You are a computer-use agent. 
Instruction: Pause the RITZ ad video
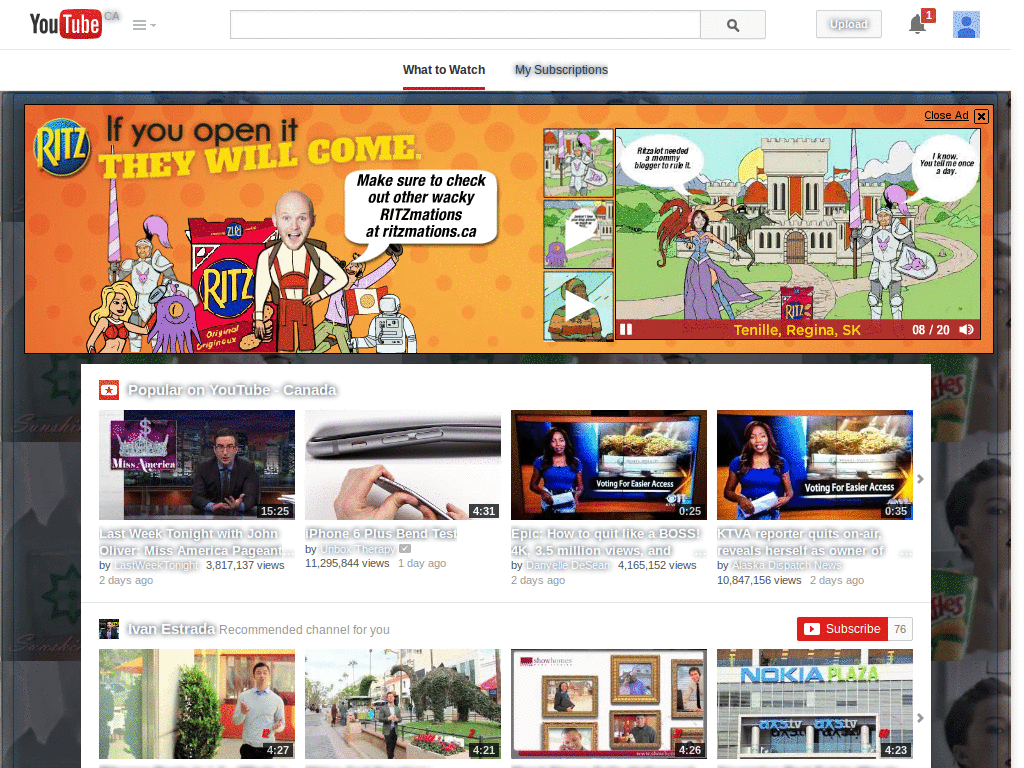click(626, 329)
